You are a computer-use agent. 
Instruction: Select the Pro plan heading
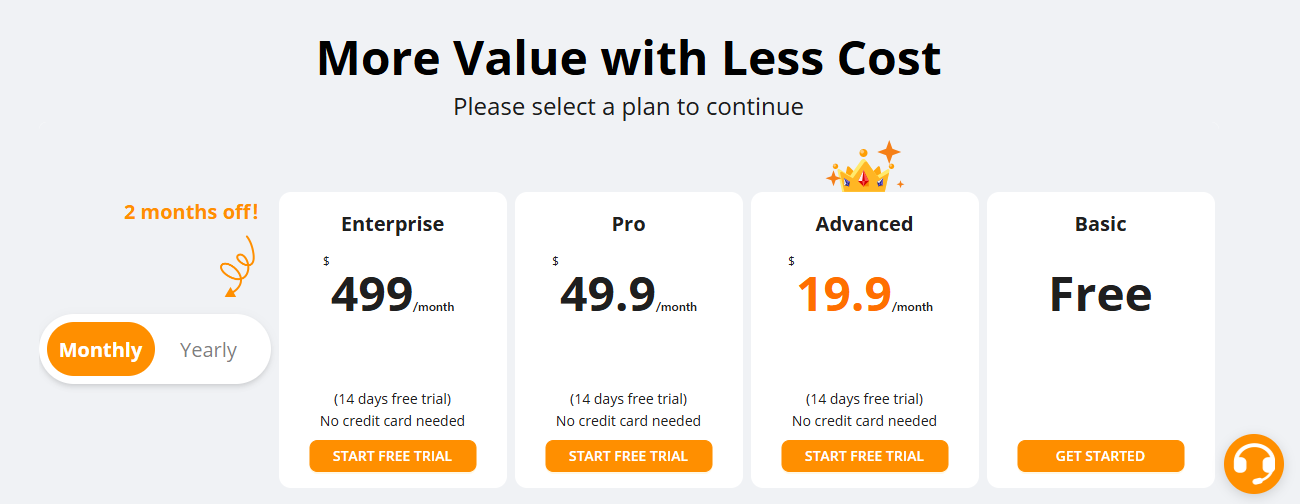[629, 224]
